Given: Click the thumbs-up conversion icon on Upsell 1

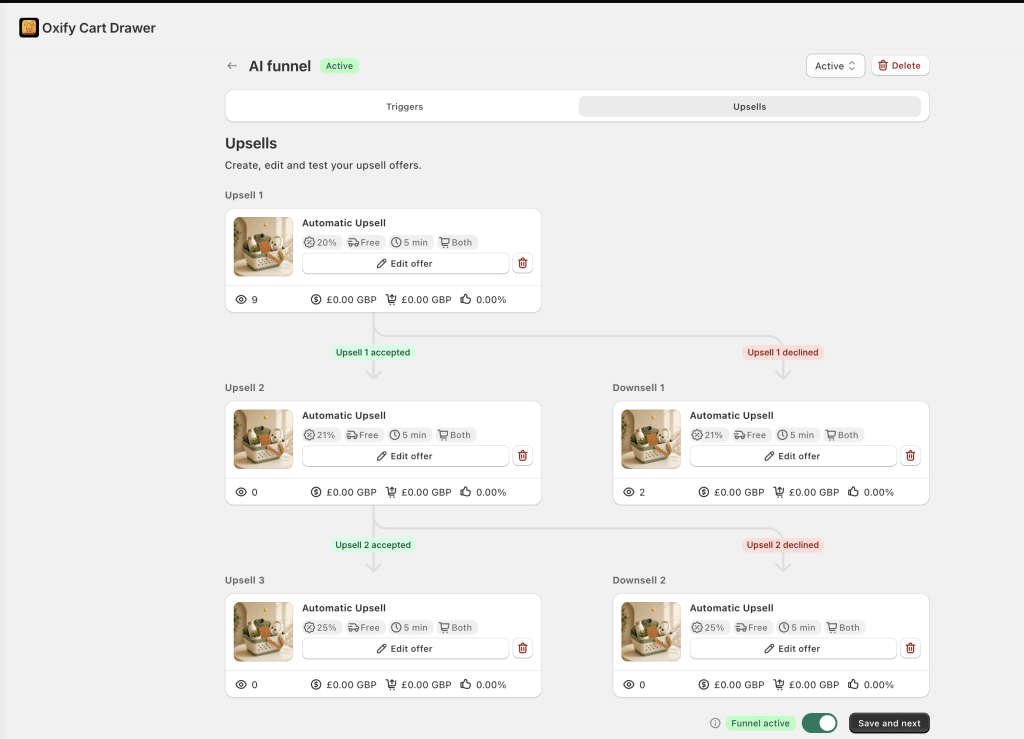Looking at the screenshot, I should click(x=466, y=299).
